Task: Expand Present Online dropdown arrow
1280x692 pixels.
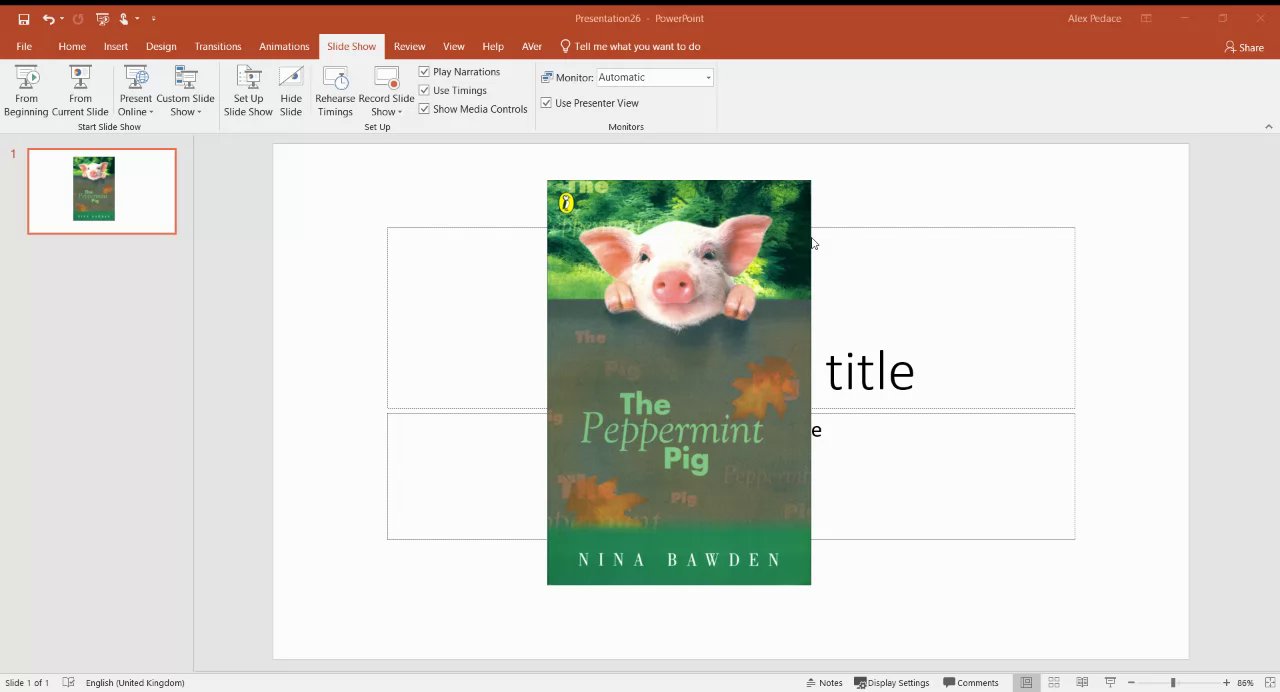Action: tap(151, 112)
